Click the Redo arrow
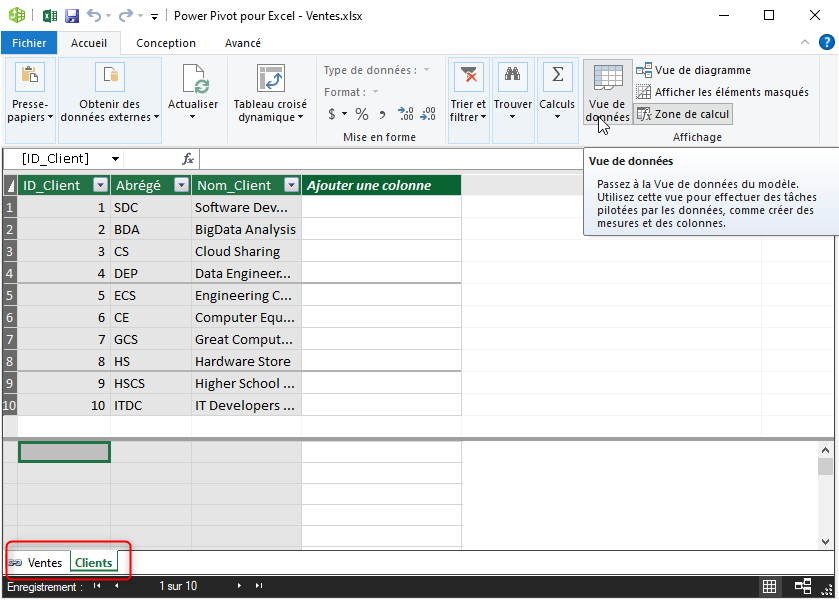839x600 pixels. click(125, 16)
